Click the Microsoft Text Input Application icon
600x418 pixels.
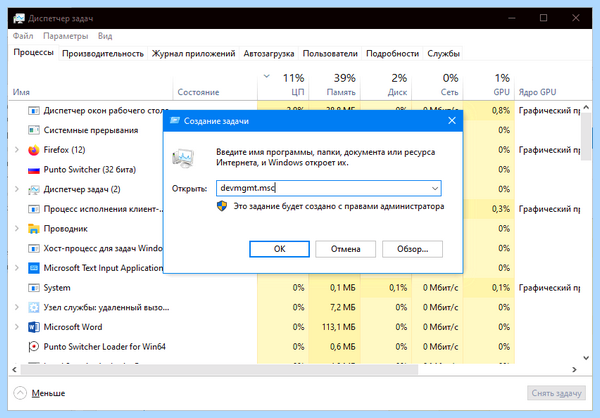34,268
